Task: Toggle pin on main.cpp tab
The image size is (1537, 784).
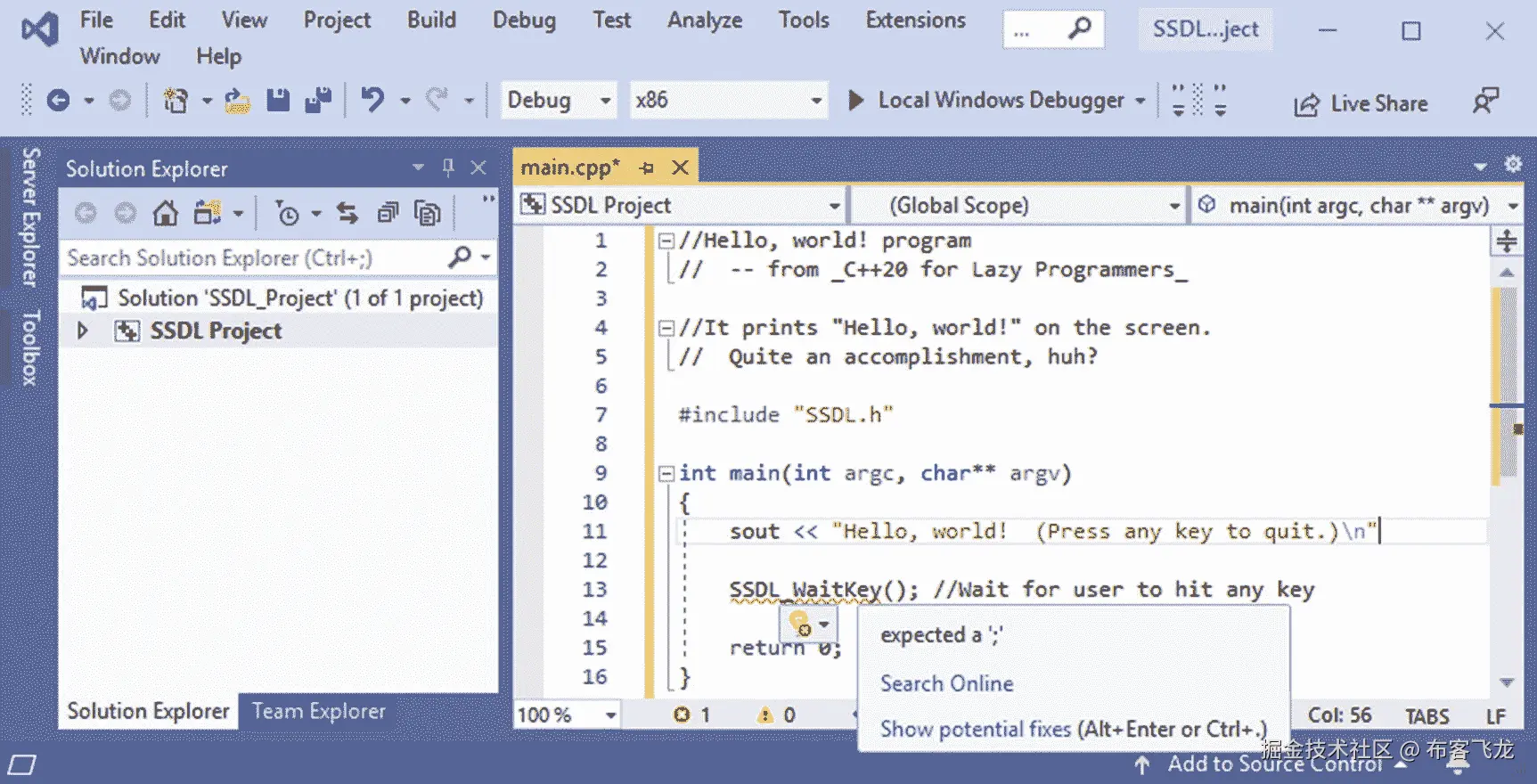Action: 647,167
